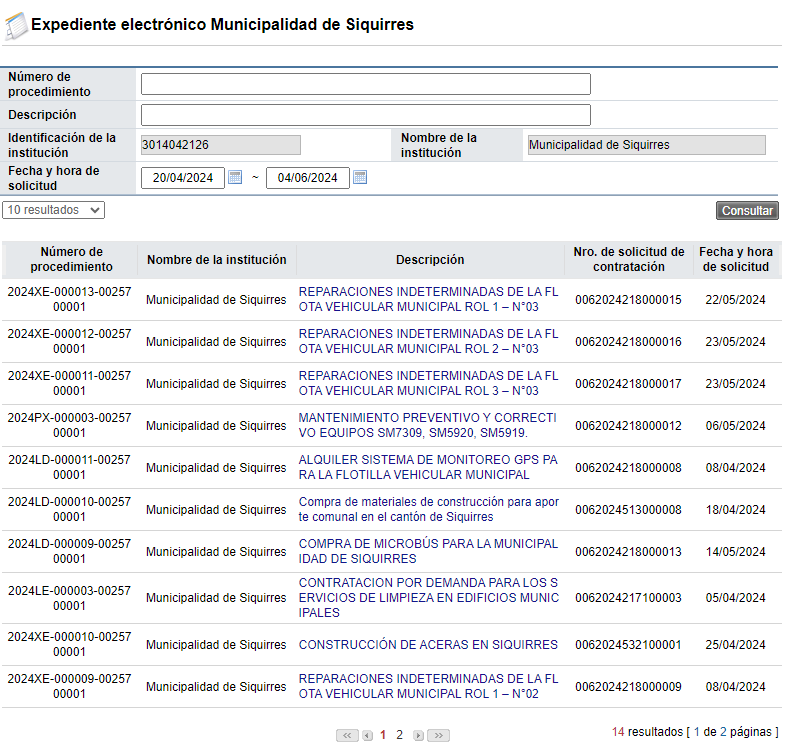This screenshot has width=786, height=750.
Task: Click the Consultar button
Action: click(747, 211)
